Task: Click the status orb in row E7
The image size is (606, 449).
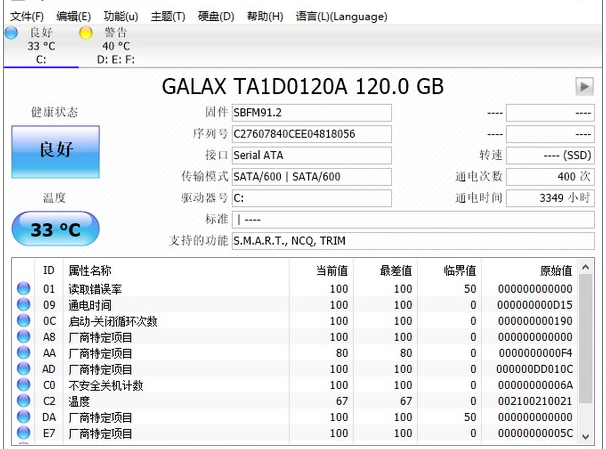Action: tap(24, 433)
